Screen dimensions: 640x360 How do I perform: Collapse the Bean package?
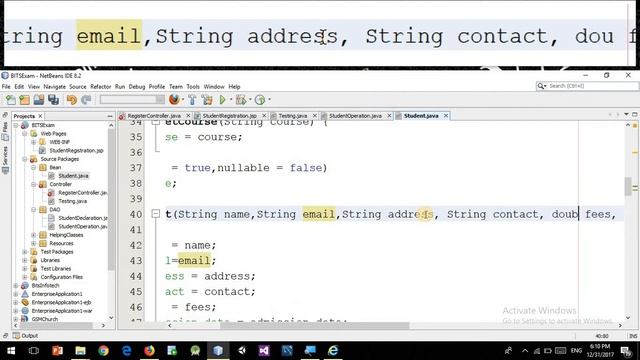click(x=33, y=167)
